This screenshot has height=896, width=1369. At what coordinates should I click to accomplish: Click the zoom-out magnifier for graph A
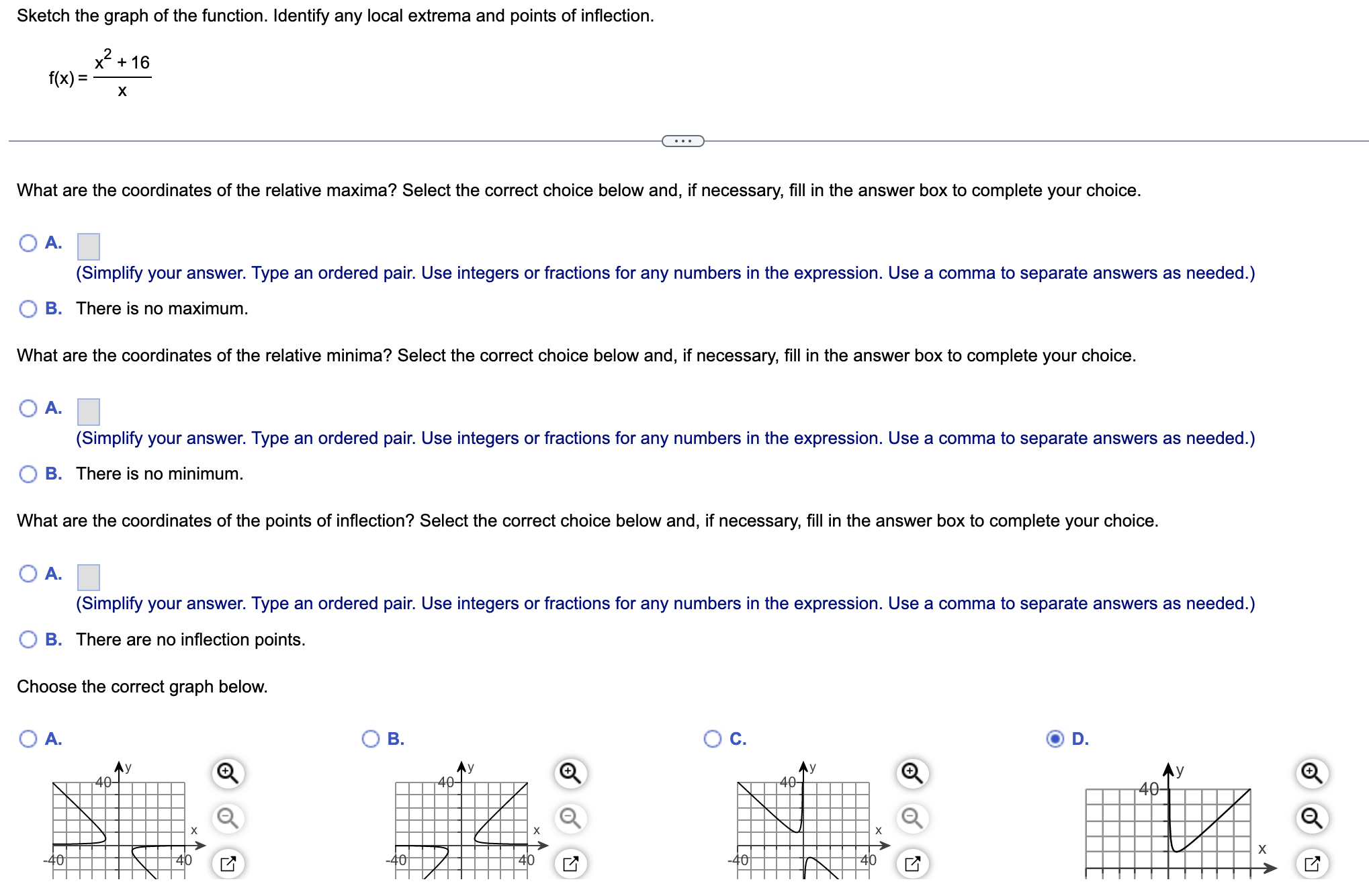coord(228,818)
